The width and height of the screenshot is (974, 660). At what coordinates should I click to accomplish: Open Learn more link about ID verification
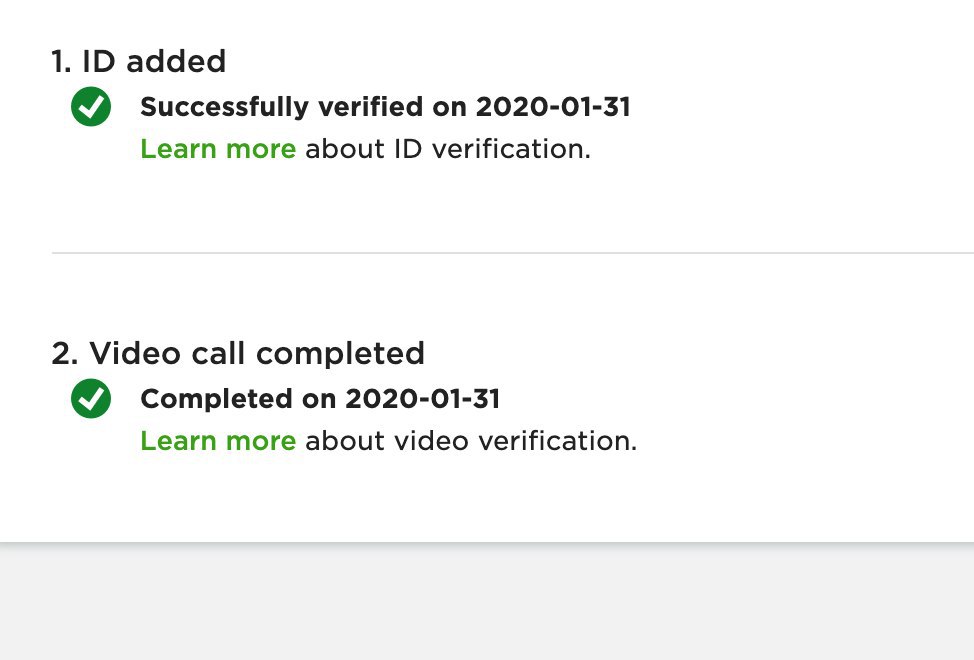pyautogui.click(x=218, y=149)
